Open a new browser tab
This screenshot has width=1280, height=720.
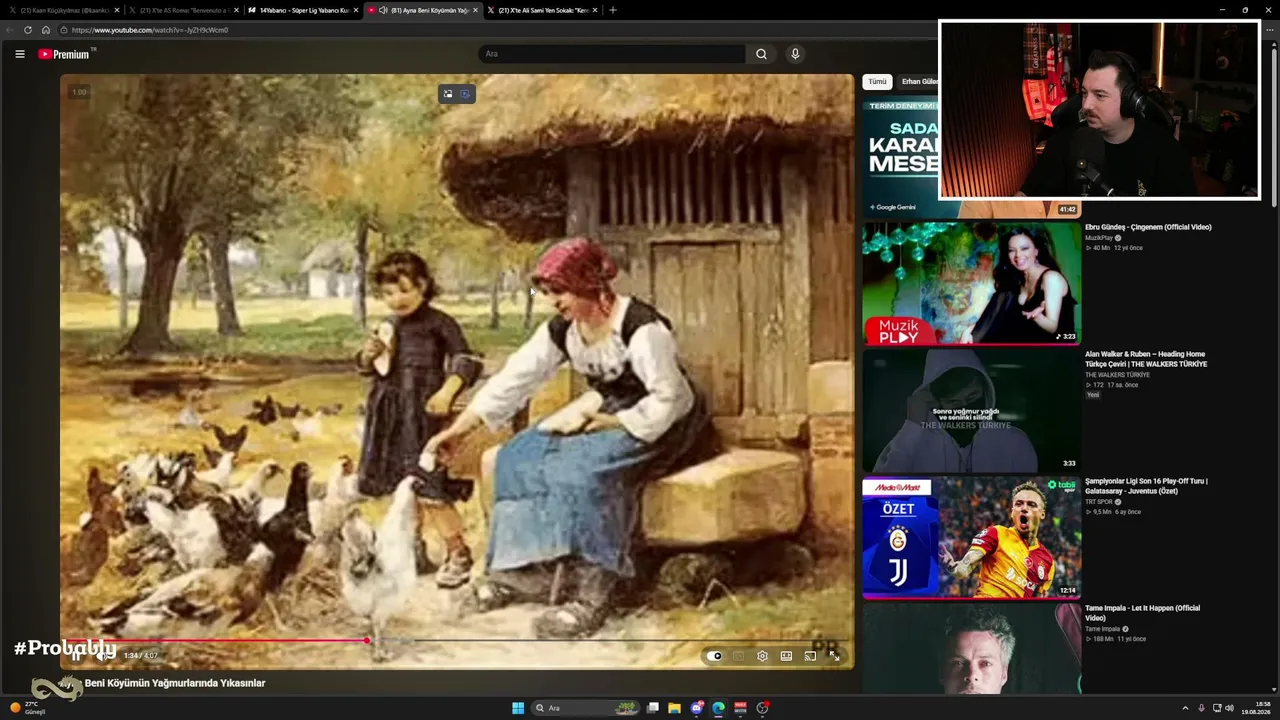click(x=613, y=10)
